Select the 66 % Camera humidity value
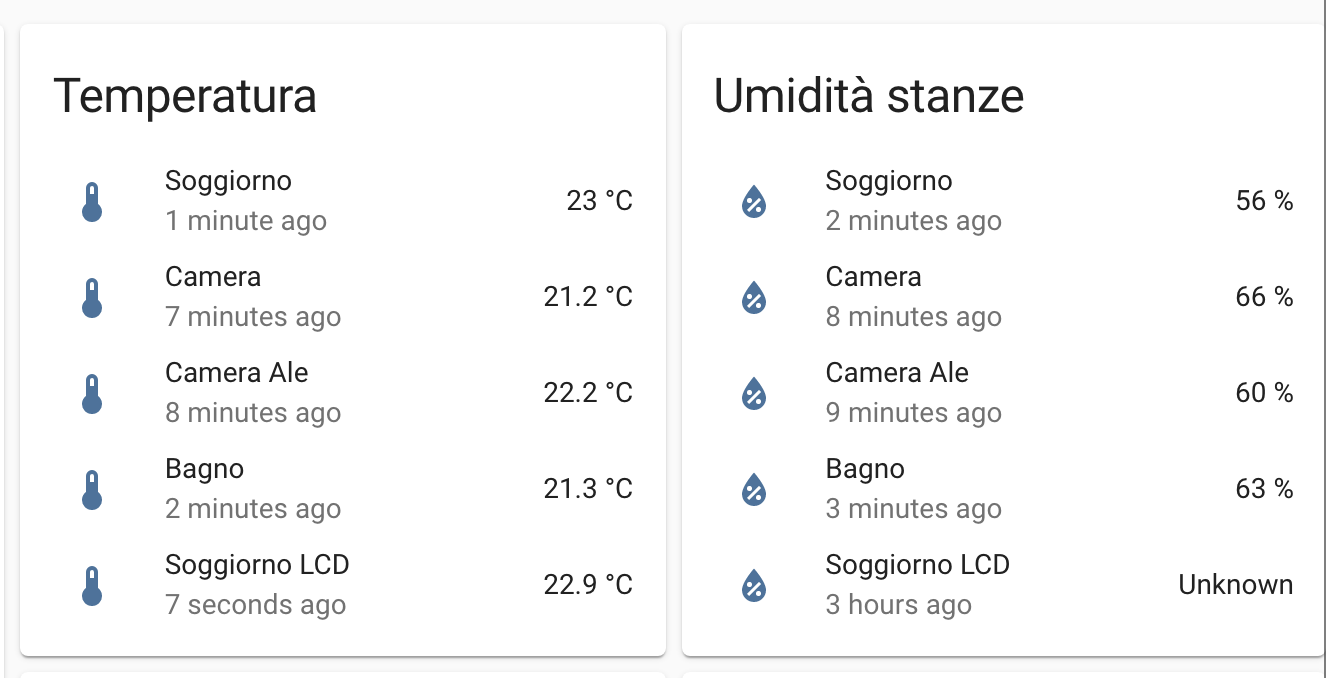1326x678 pixels. [1265, 296]
